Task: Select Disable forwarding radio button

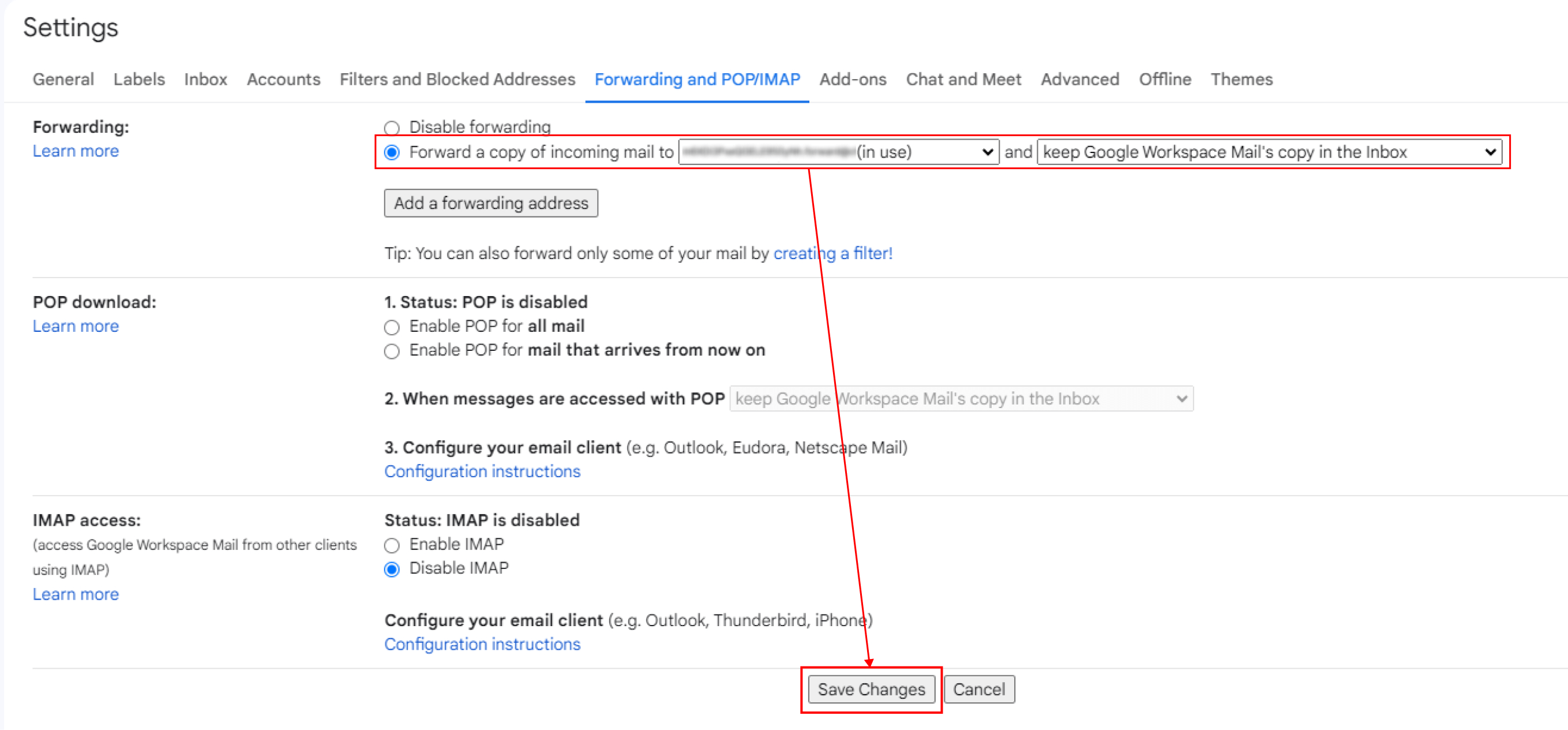Action: click(391, 128)
